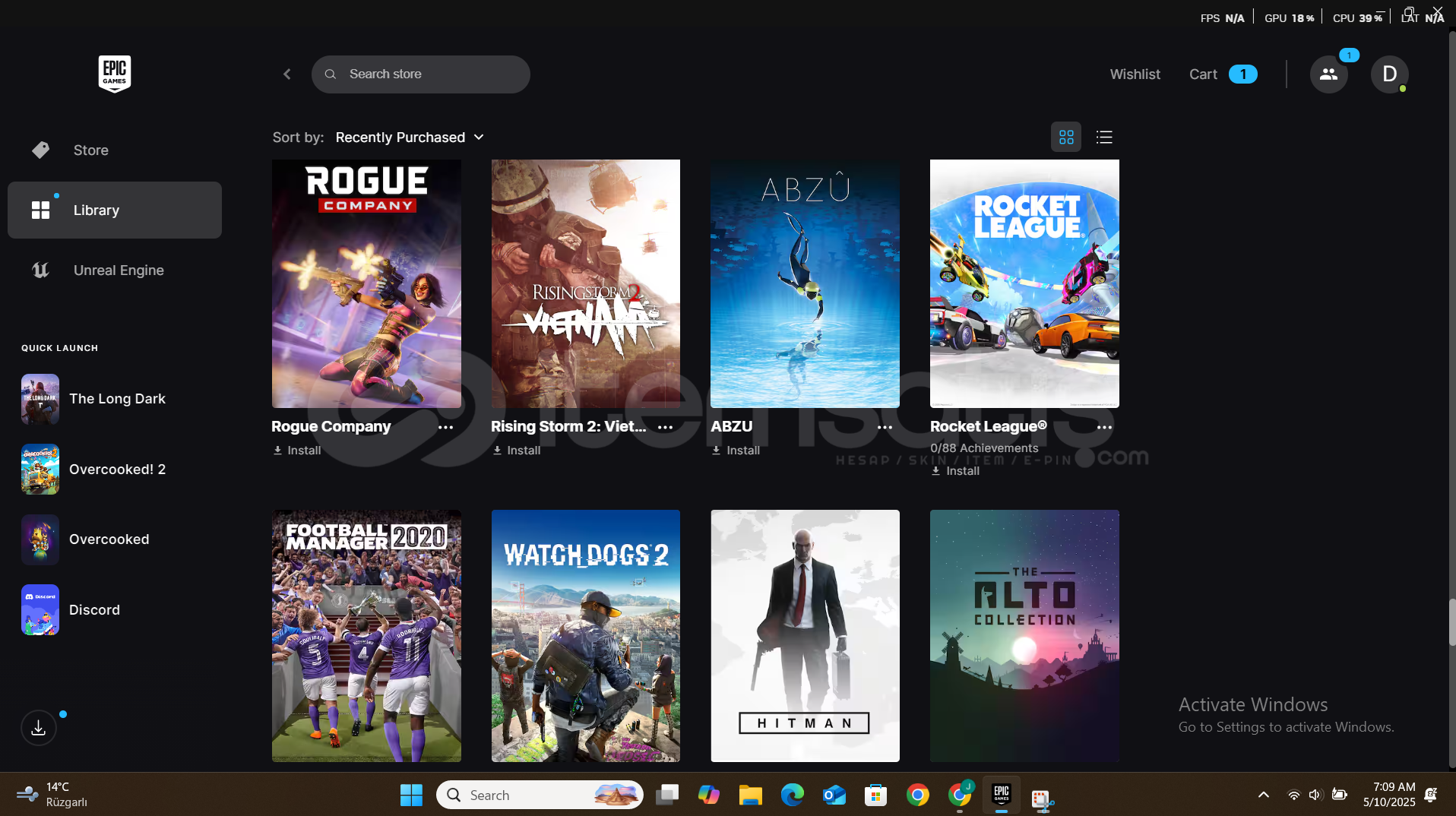Click the Rogue Company cover art
The height and width of the screenshot is (816, 1456).
(366, 283)
